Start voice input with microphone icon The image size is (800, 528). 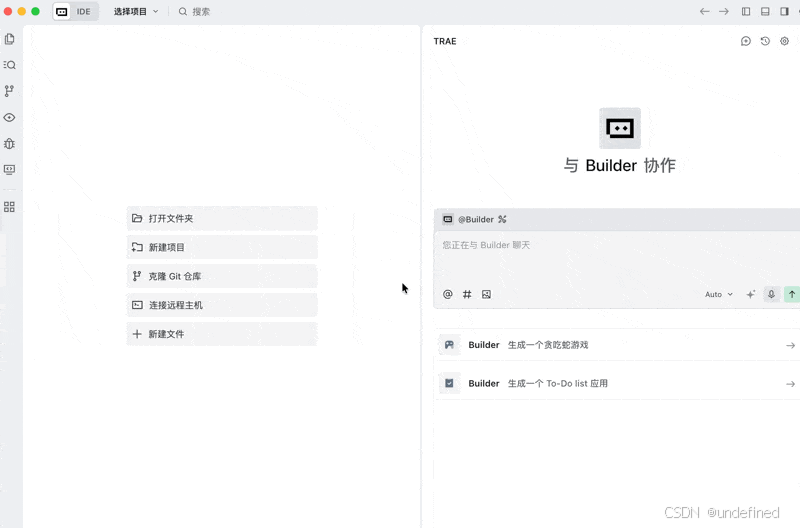[x=771, y=294]
